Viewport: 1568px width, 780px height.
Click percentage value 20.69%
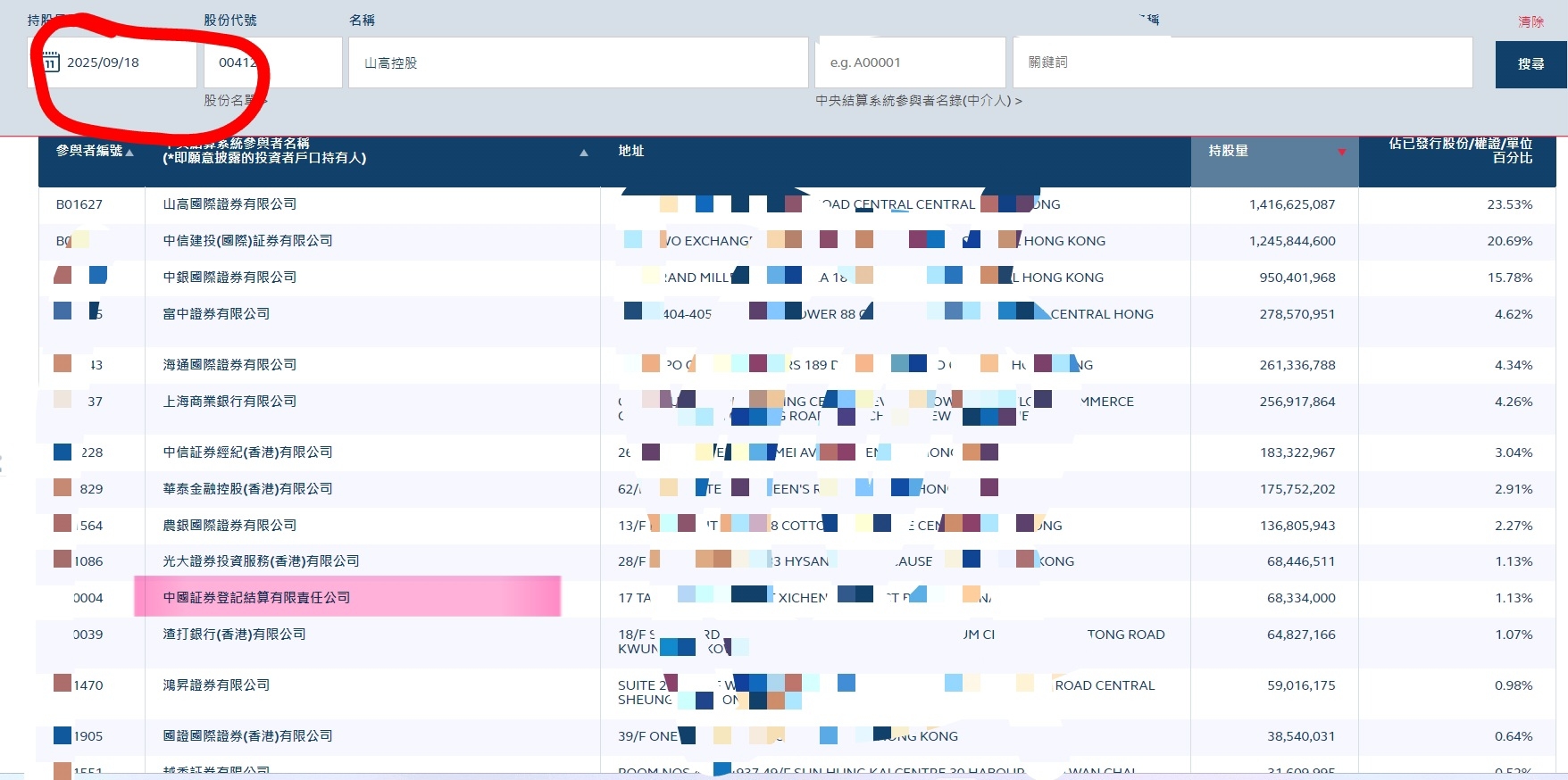click(x=1509, y=241)
